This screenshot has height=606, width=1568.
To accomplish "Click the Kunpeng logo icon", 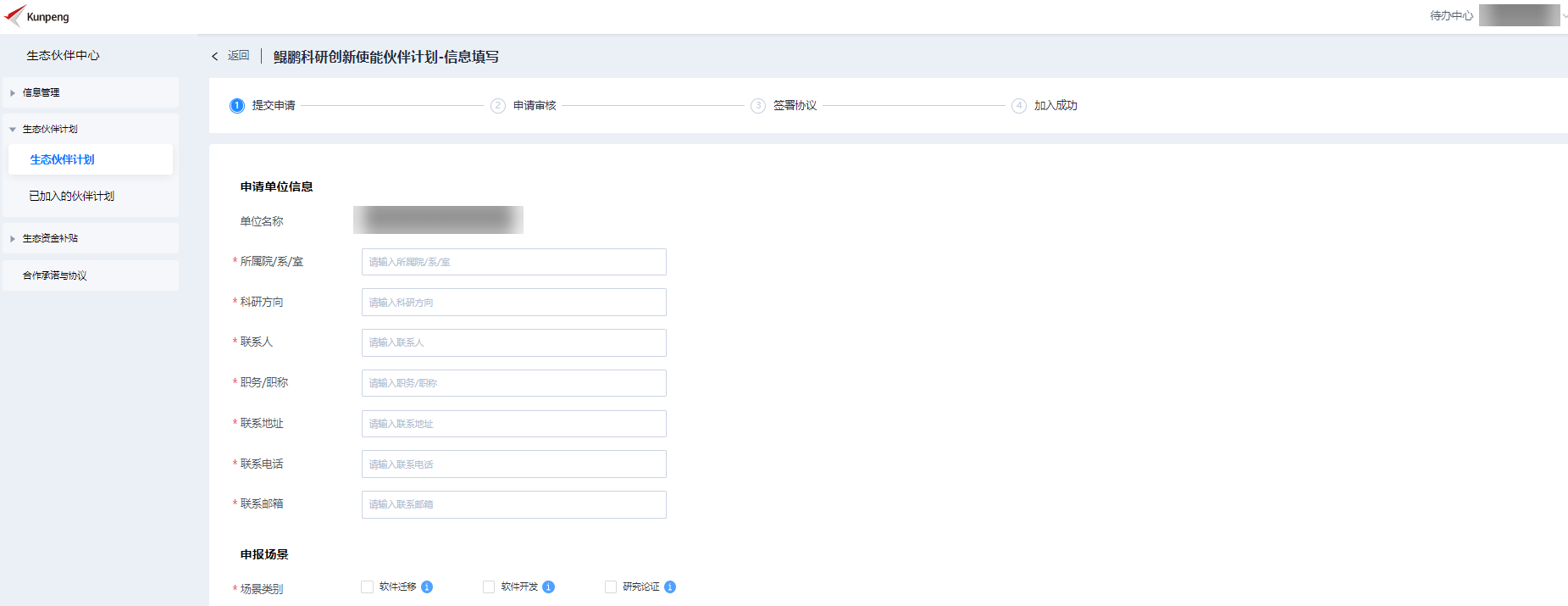I will click(14, 16).
